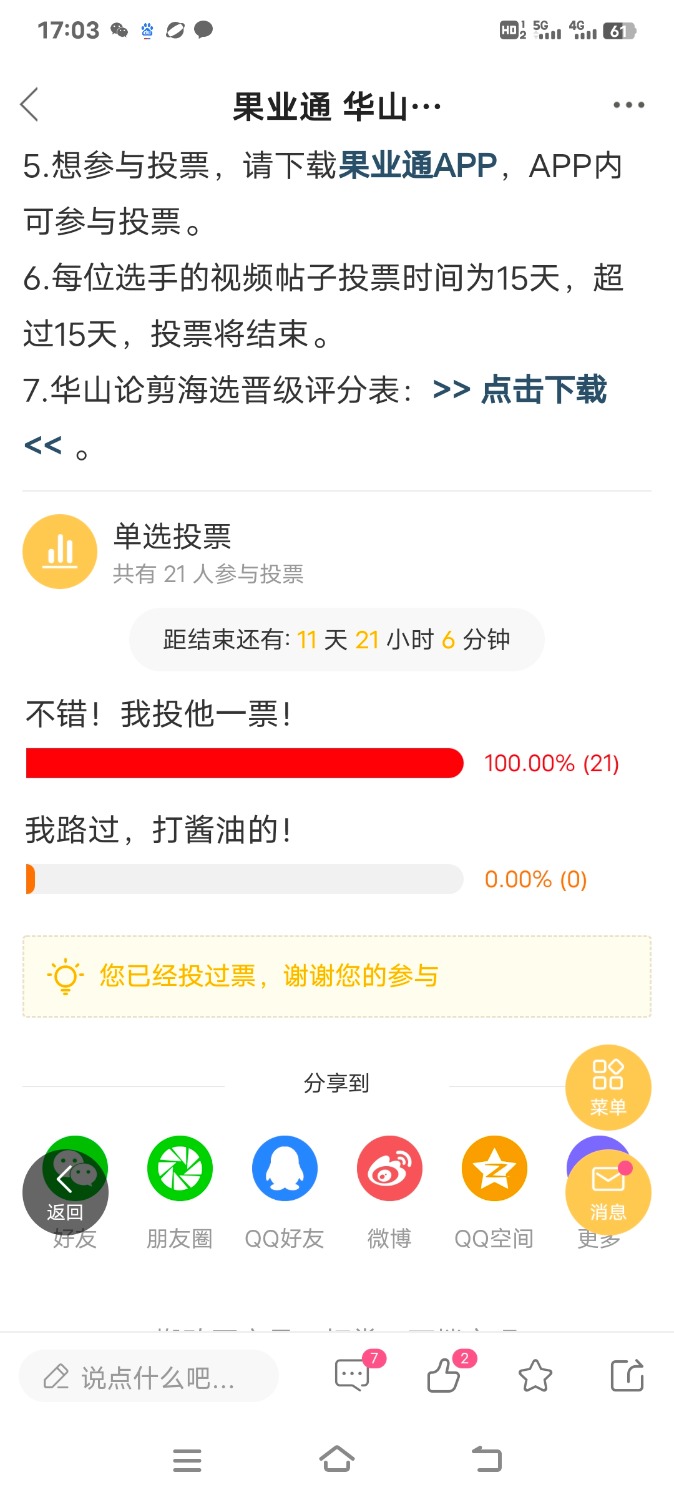Click the 果业通APP link
The image size is (674, 1500).
pos(418,165)
